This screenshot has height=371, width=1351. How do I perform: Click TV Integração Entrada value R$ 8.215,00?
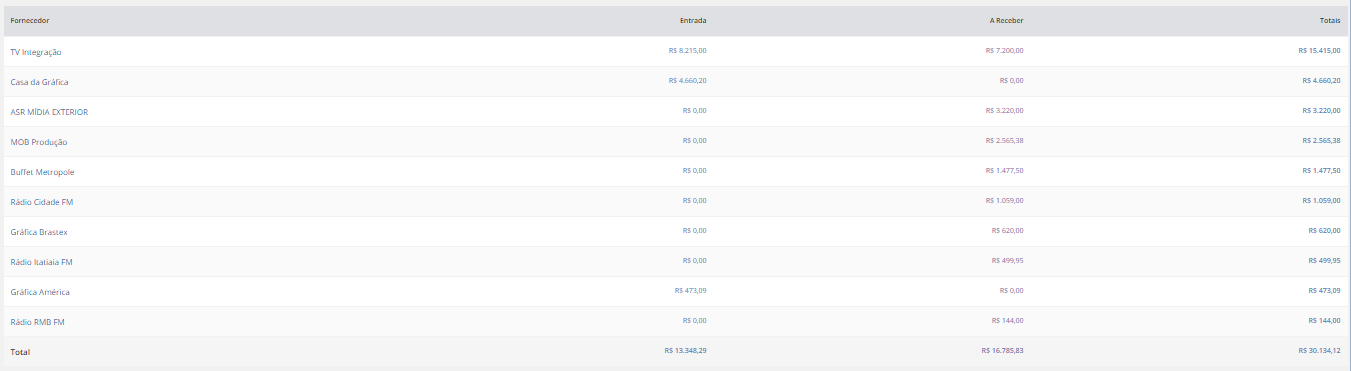(687, 51)
